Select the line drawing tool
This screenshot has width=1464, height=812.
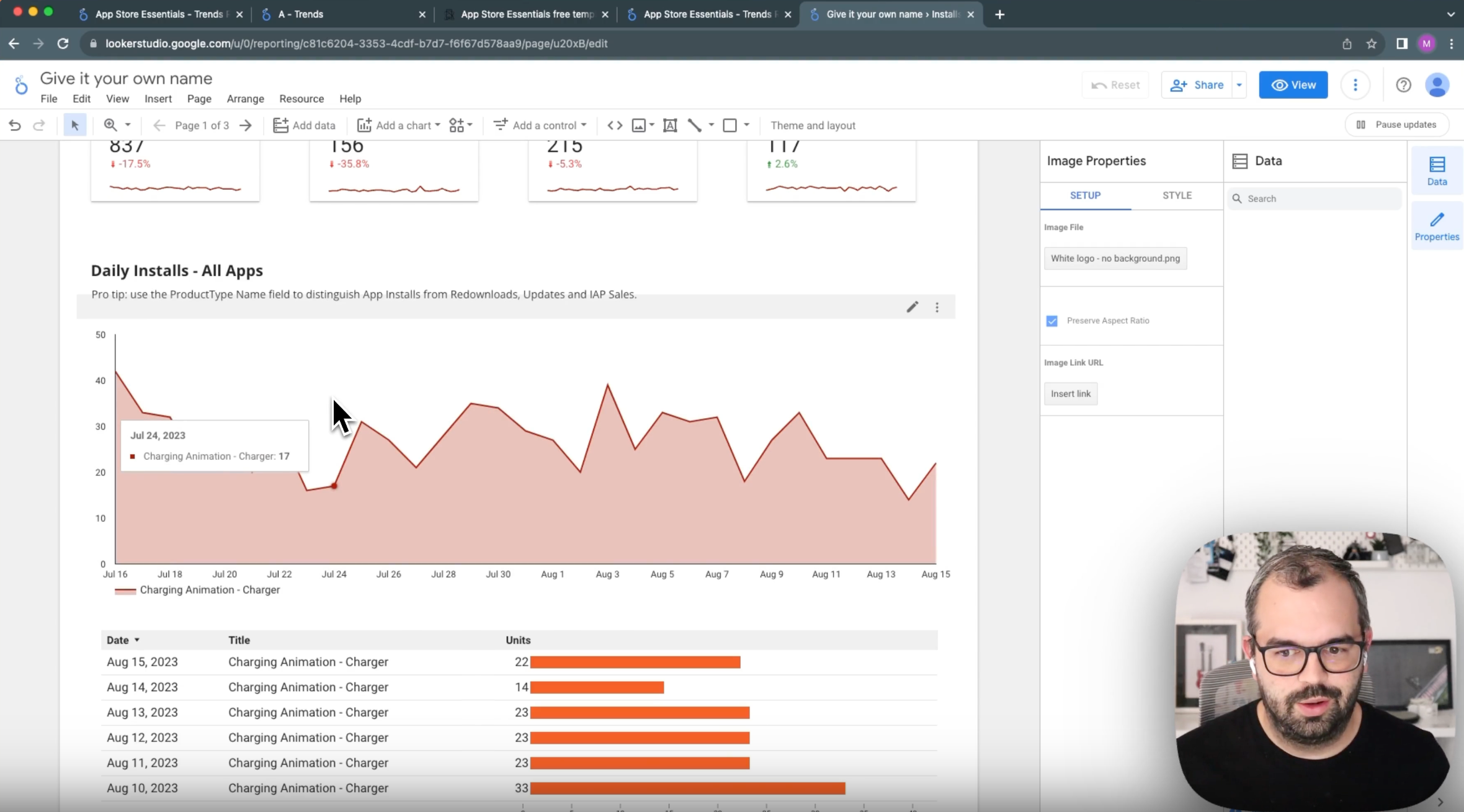695,125
